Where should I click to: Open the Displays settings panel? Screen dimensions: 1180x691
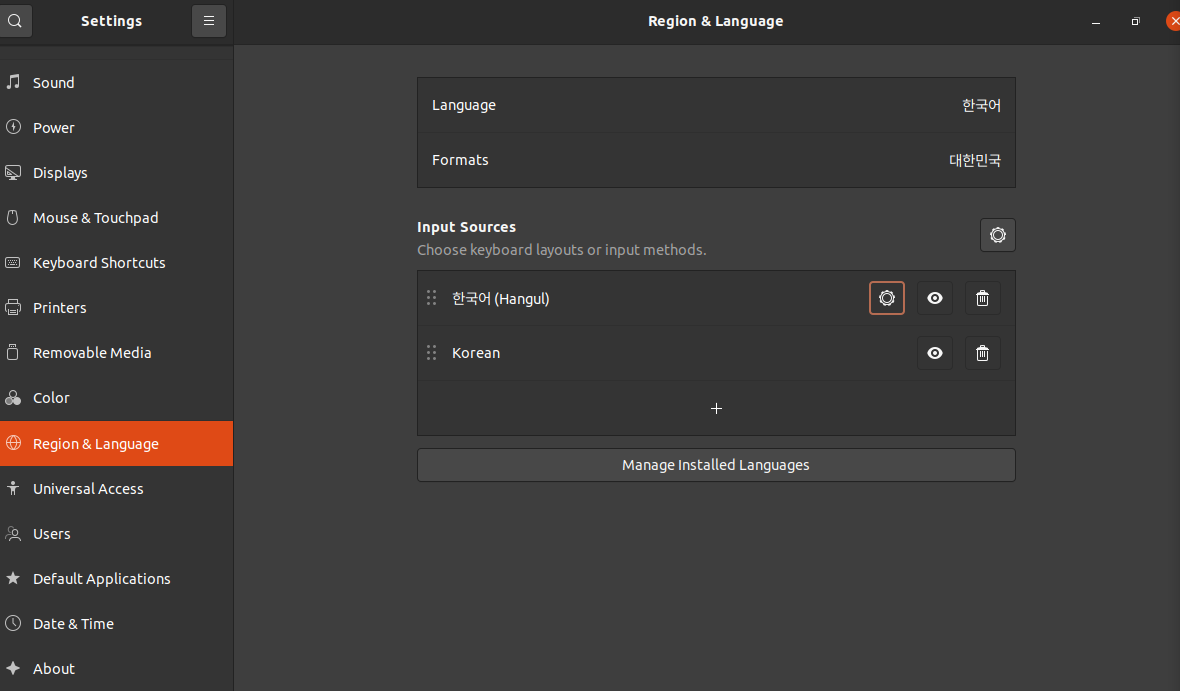click(60, 173)
